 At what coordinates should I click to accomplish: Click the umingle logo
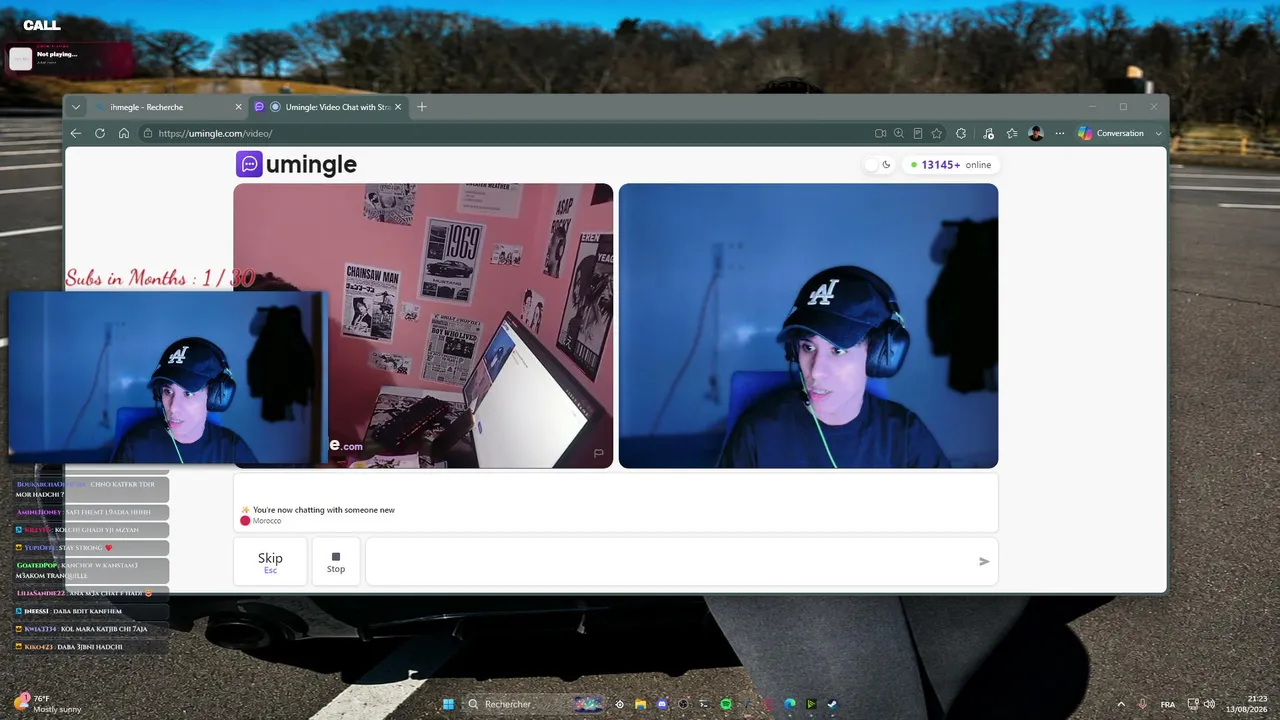(296, 164)
